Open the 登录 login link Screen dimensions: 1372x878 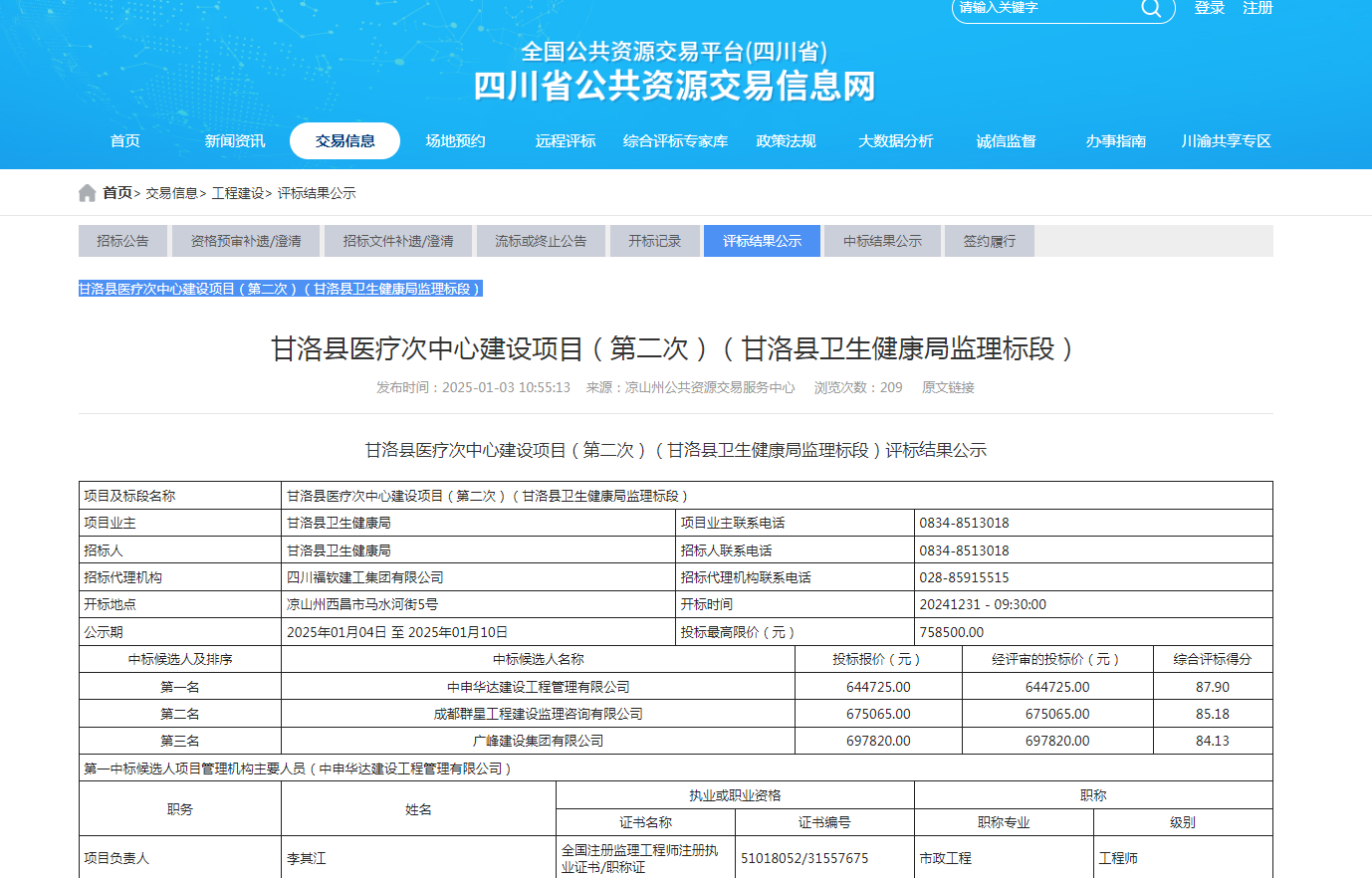coord(1209,8)
